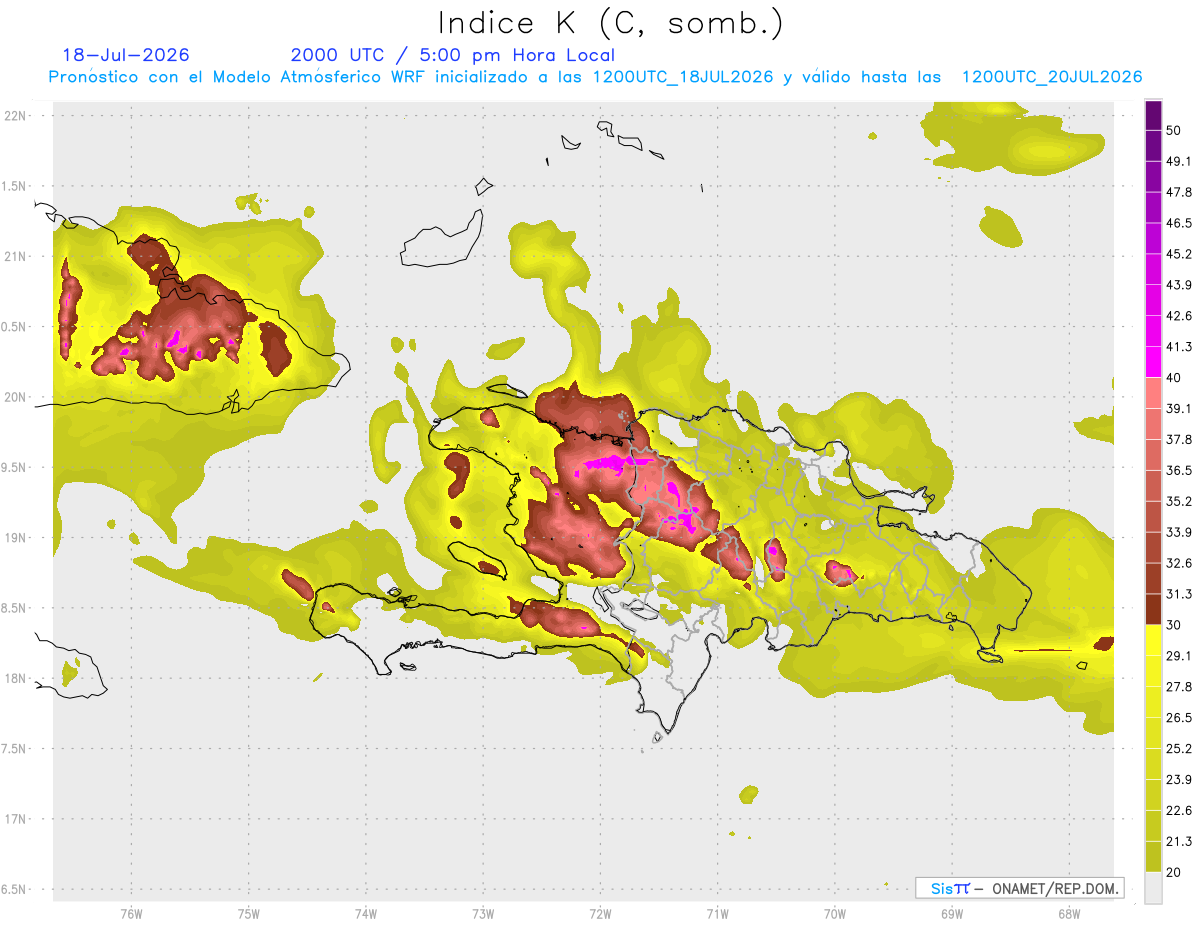Click the '2000 UTC / 5:00 pm Hora Local' time label

[452, 55]
